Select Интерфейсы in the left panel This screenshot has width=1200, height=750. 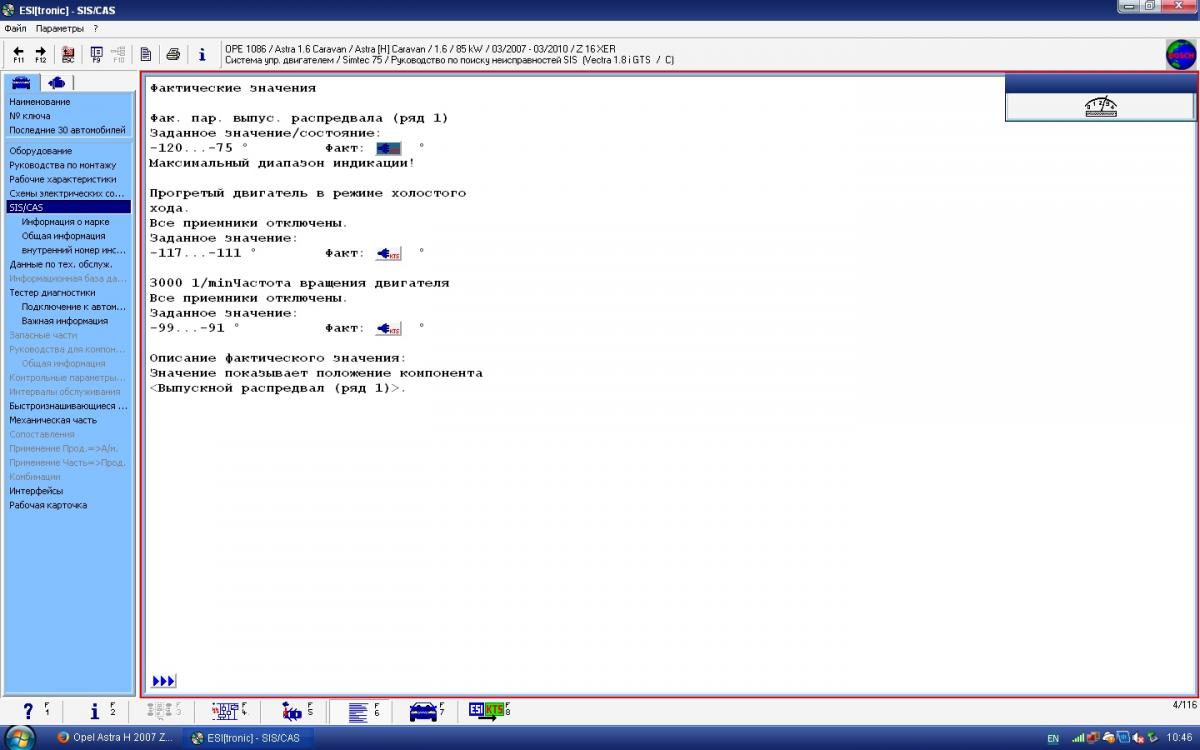36,491
